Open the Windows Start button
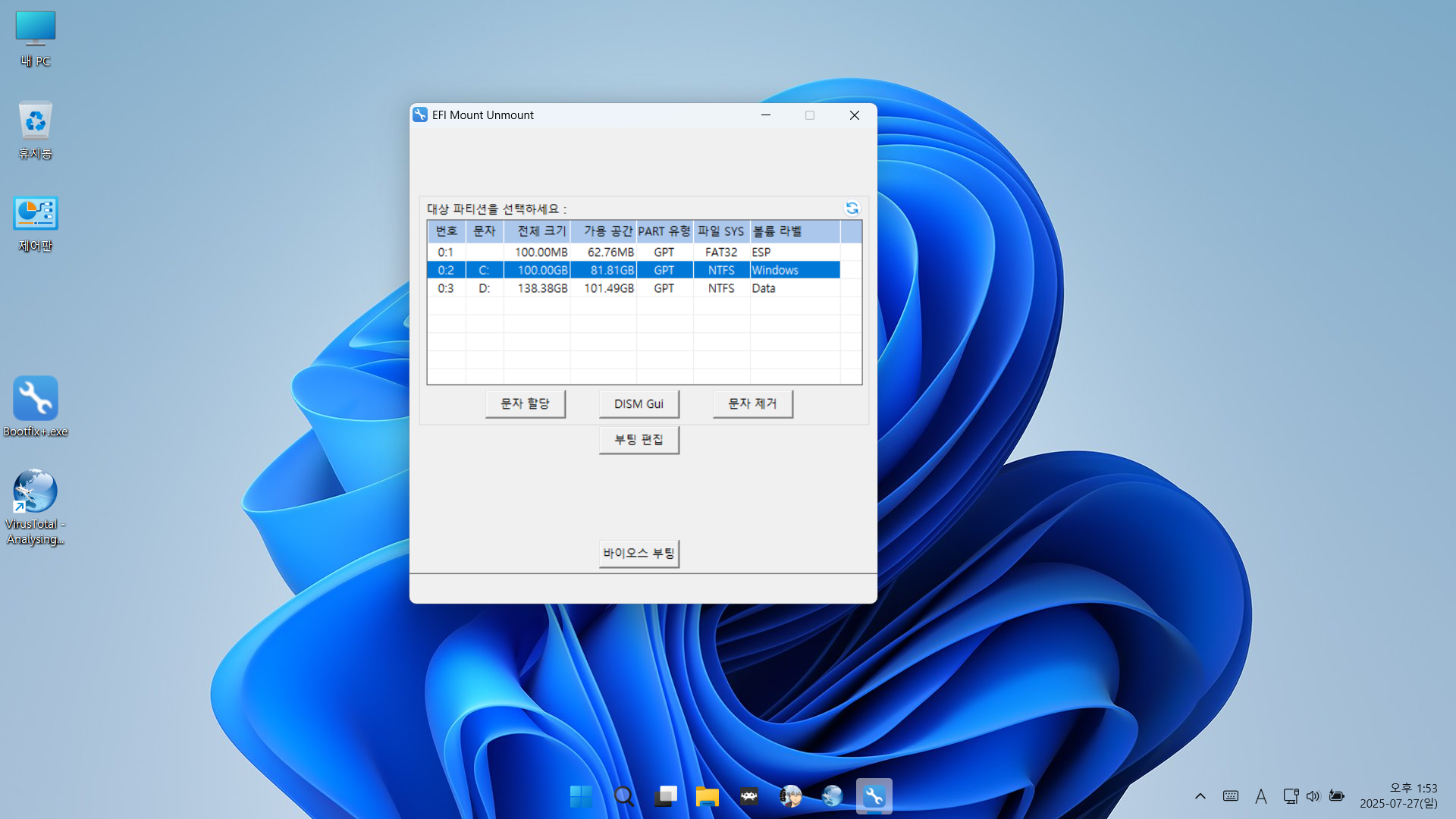 click(x=581, y=796)
